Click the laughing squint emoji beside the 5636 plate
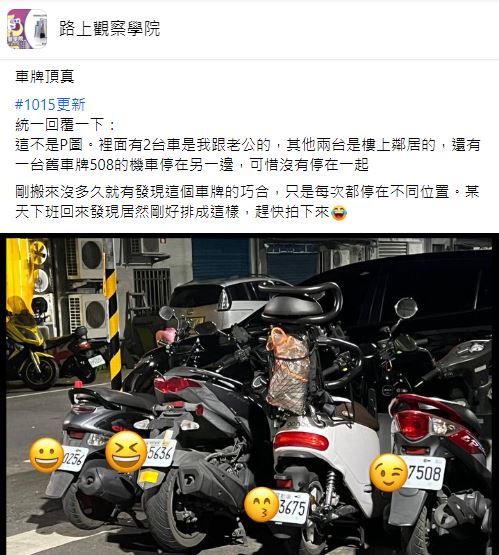The image size is (499, 555). coord(126,452)
